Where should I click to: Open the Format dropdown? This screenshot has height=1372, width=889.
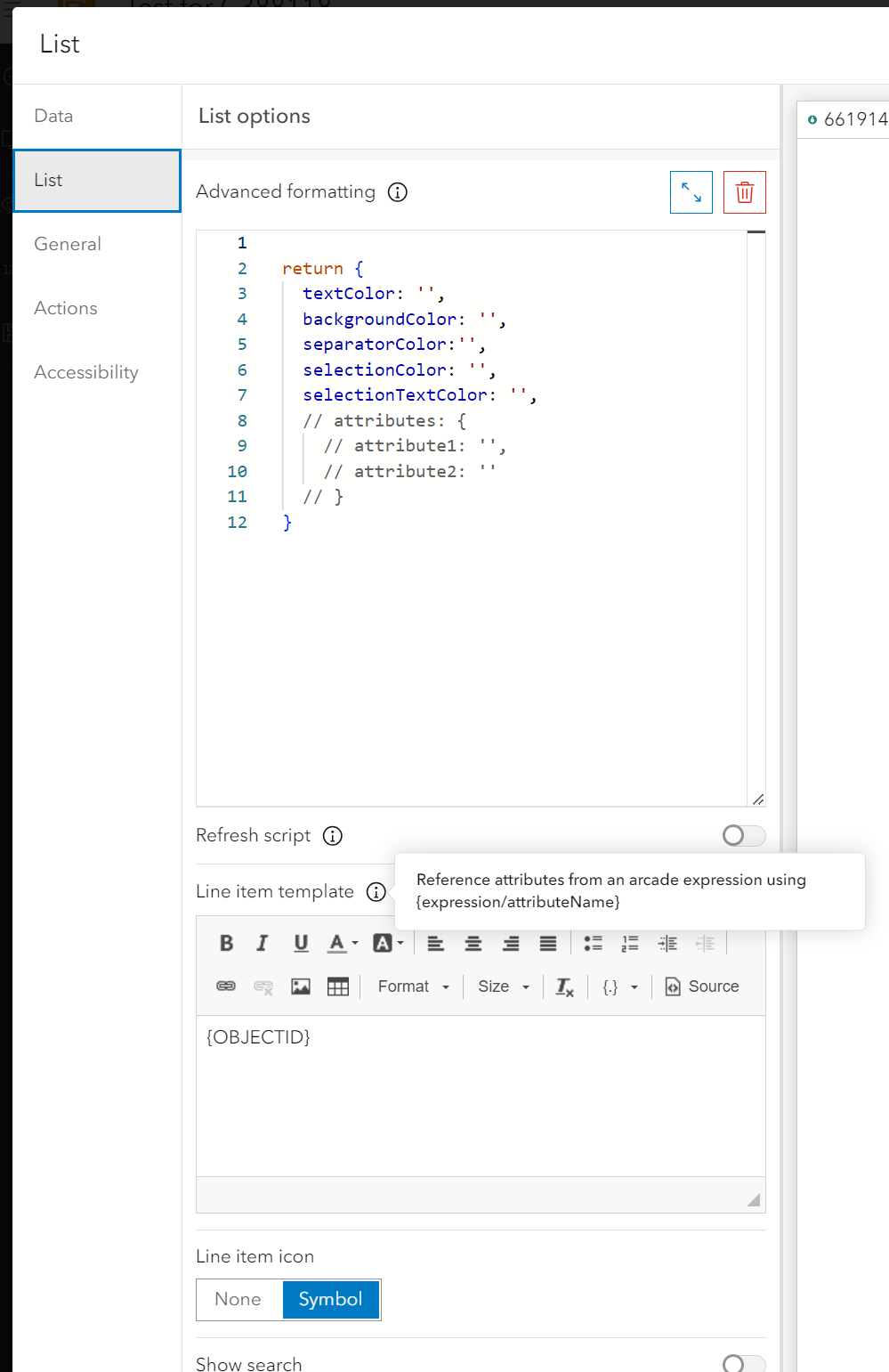[411, 986]
